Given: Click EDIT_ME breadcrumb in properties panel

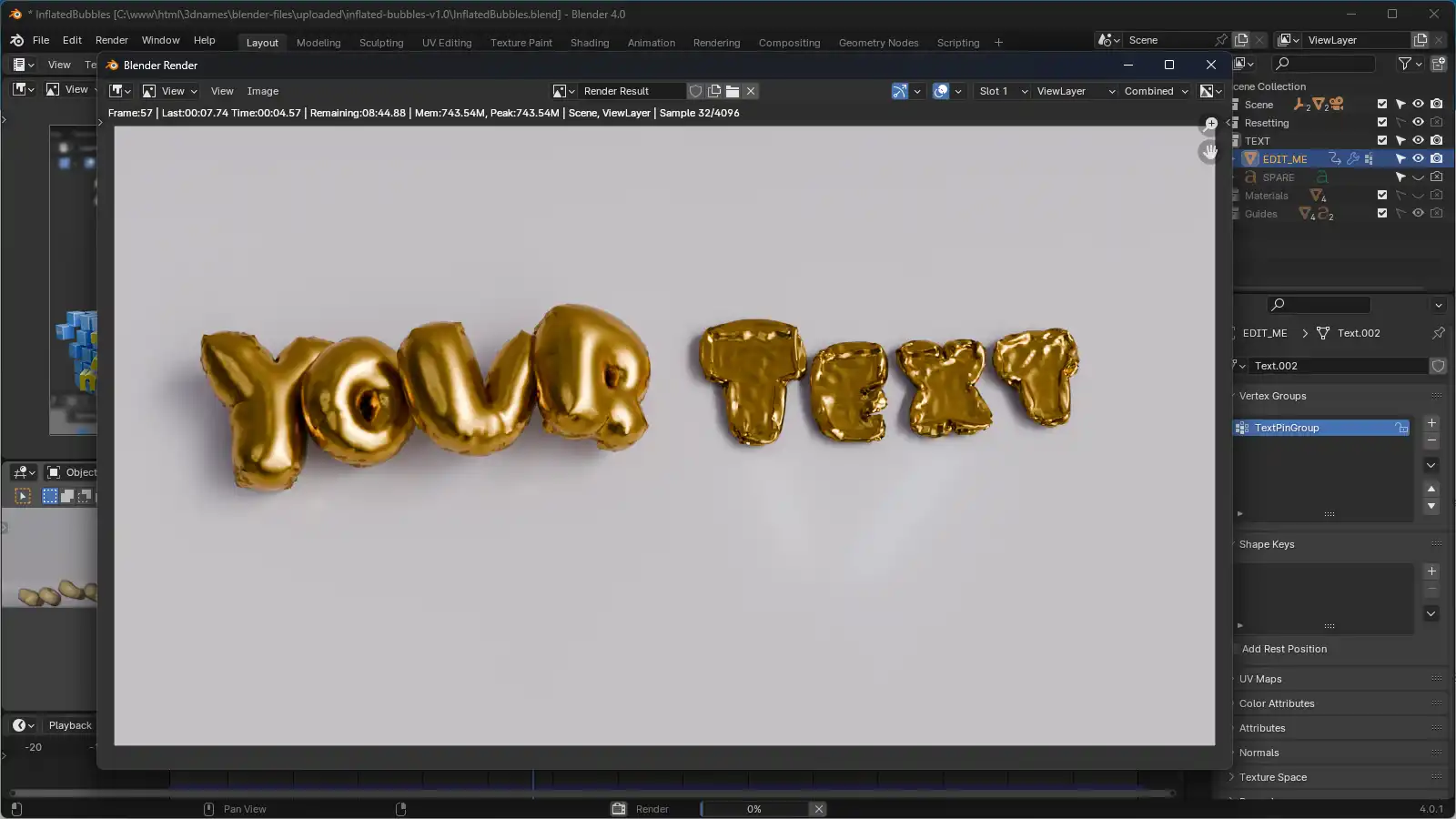Looking at the screenshot, I should pos(1265,333).
